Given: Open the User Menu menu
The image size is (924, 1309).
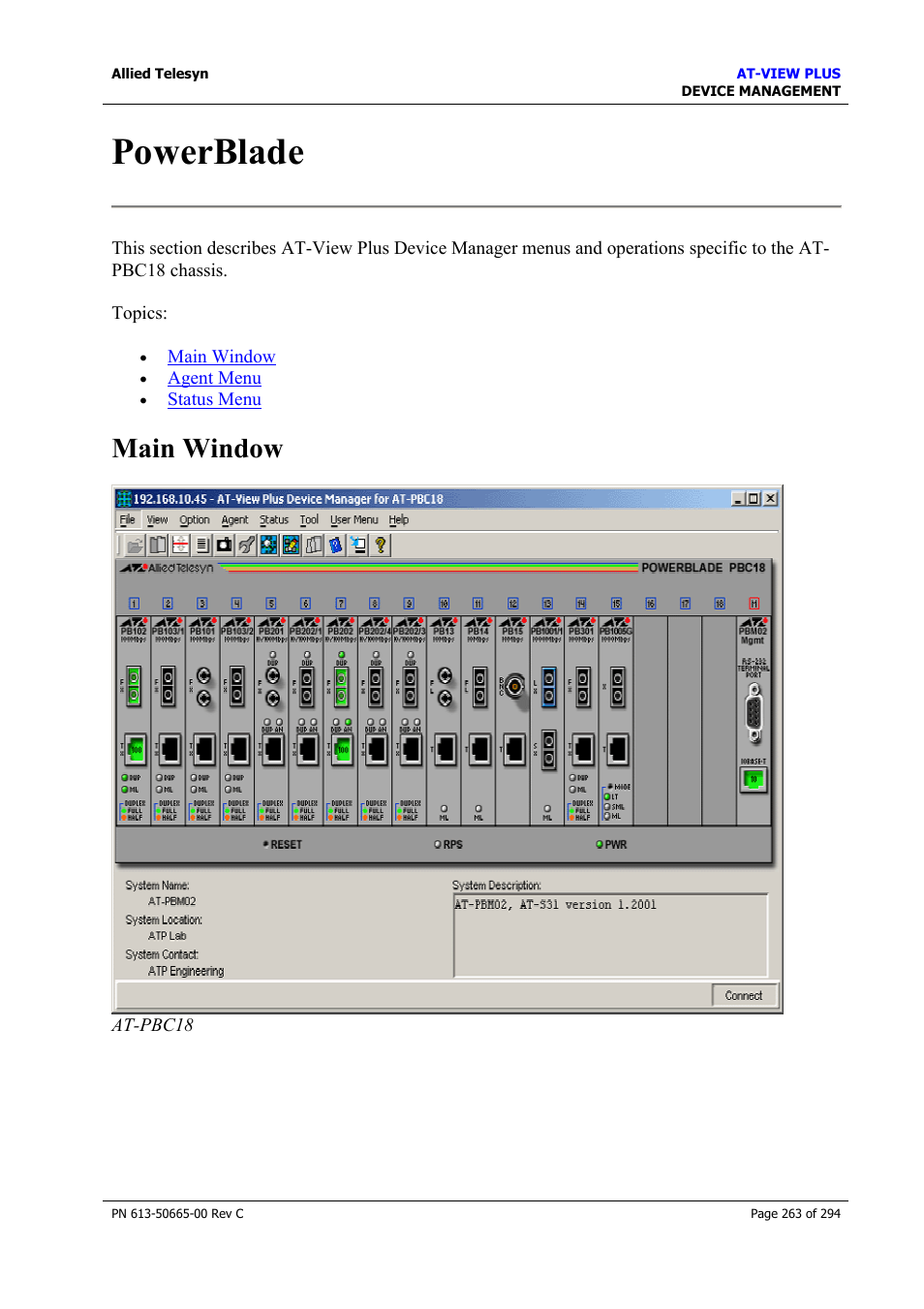Looking at the screenshot, I should tap(354, 520).
